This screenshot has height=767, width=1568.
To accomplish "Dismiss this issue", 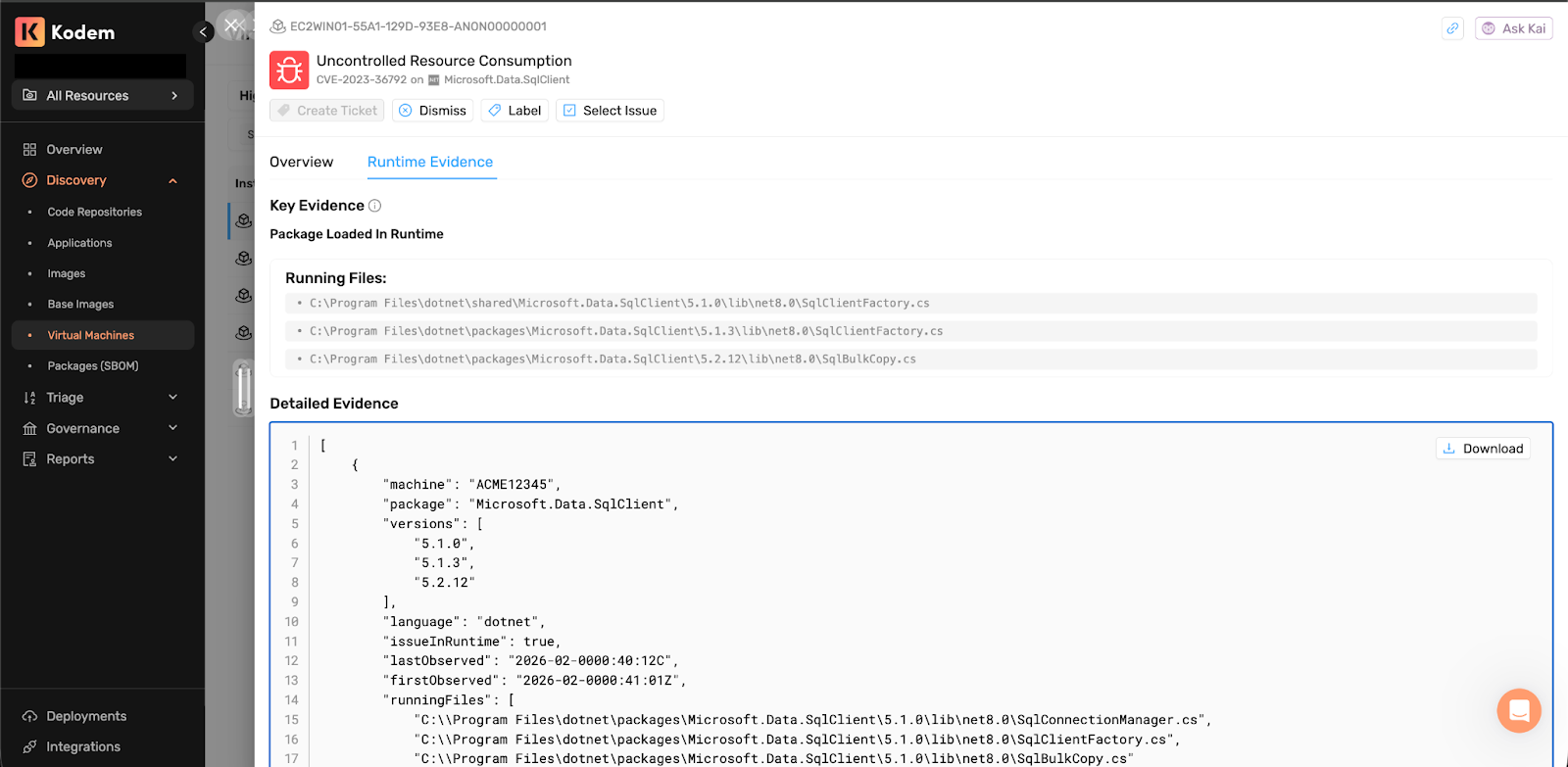I will coord(432,111).
